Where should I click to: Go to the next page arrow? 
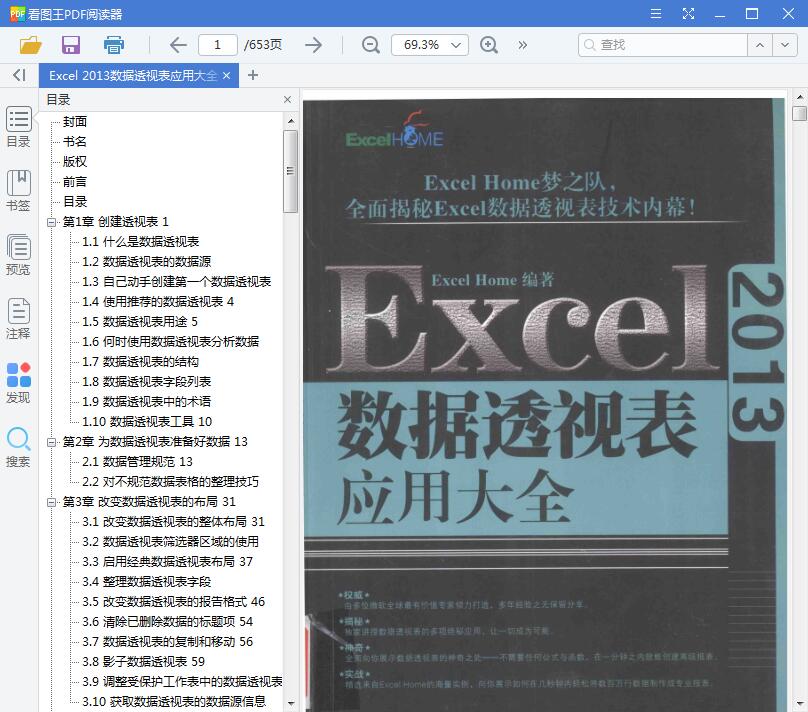click(x=313, y=45)
